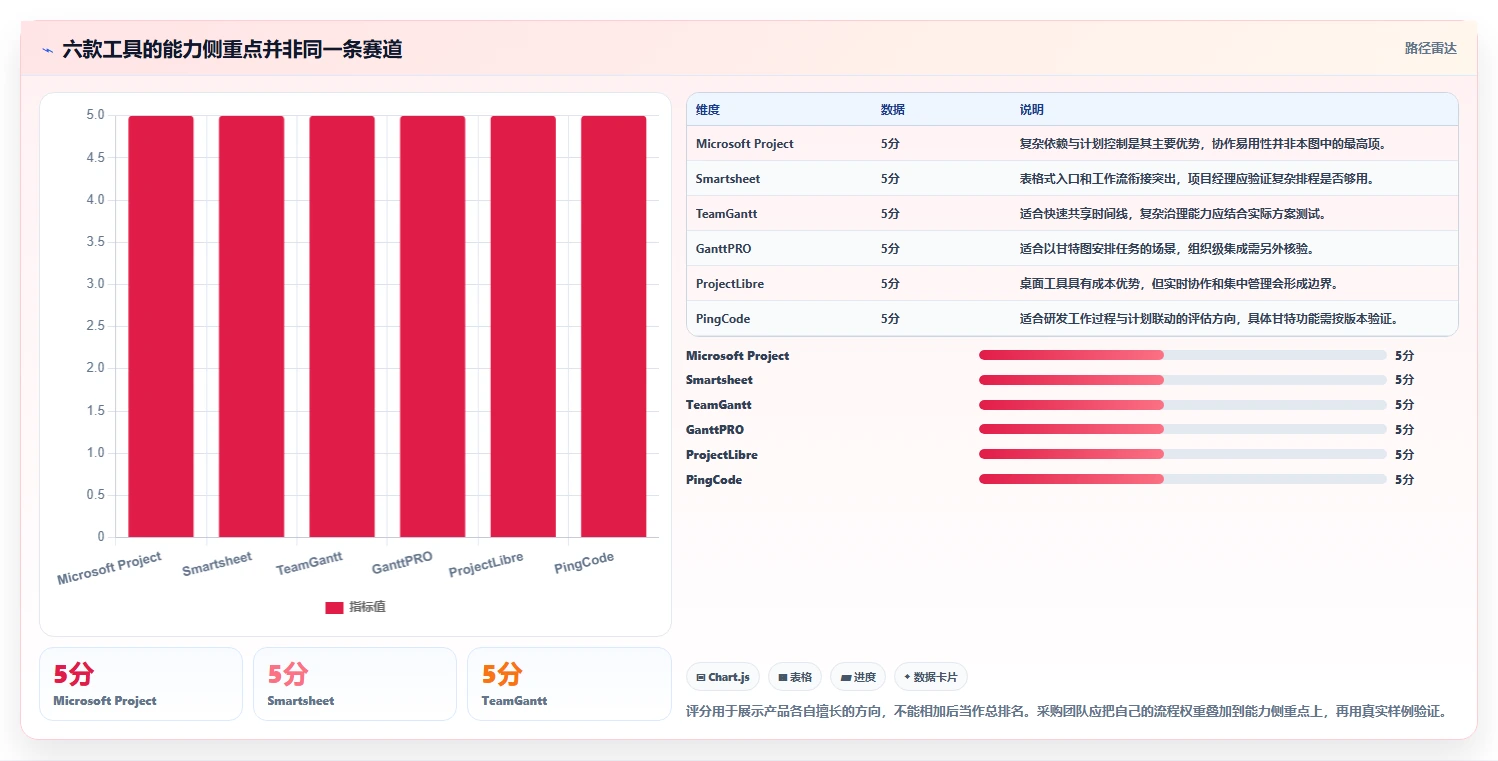Click the TeamGantt progress bar
The width and height of the screenshot is (1498, 761).
click(x=1183, y=405)
